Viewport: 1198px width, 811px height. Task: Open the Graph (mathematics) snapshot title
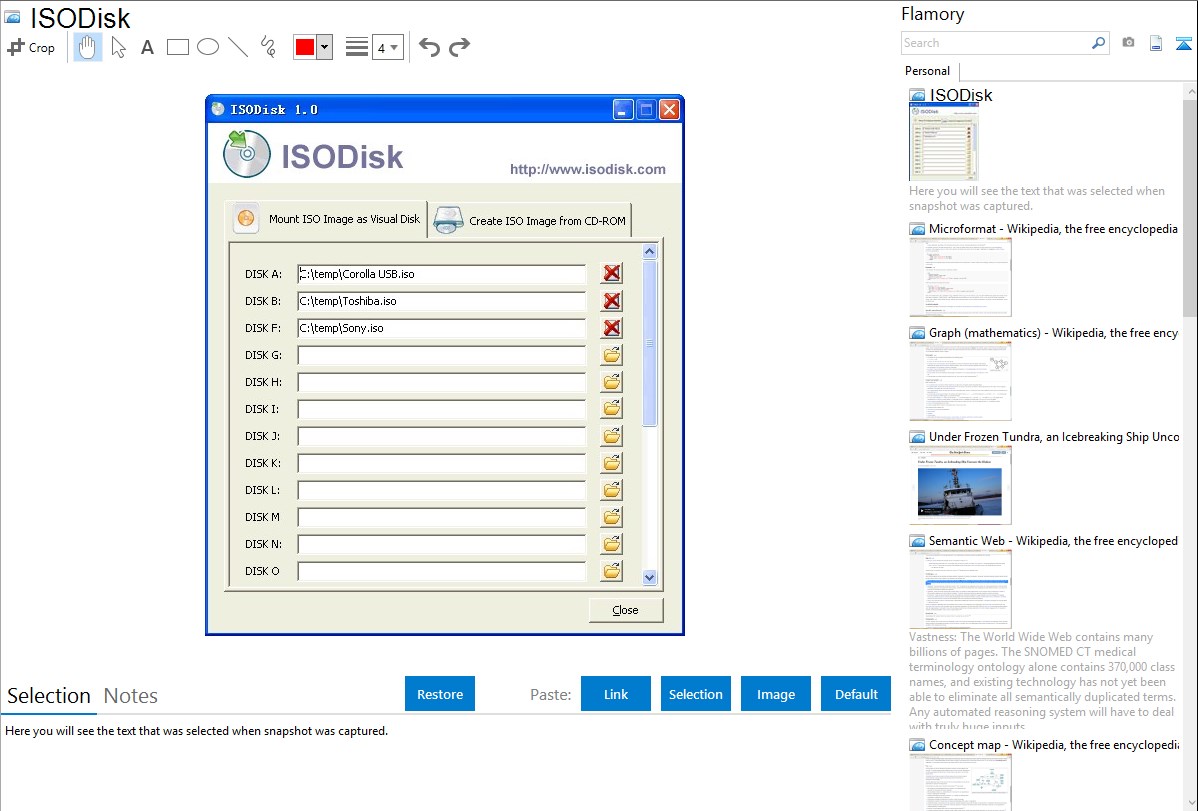[1053, 333]
